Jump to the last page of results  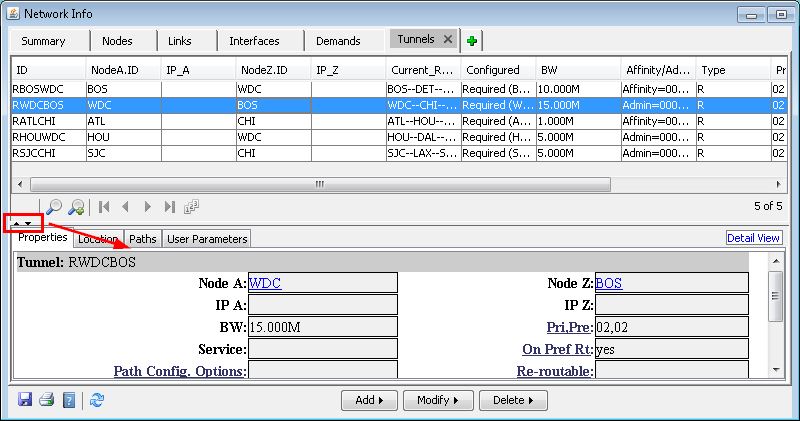[169, 207]
